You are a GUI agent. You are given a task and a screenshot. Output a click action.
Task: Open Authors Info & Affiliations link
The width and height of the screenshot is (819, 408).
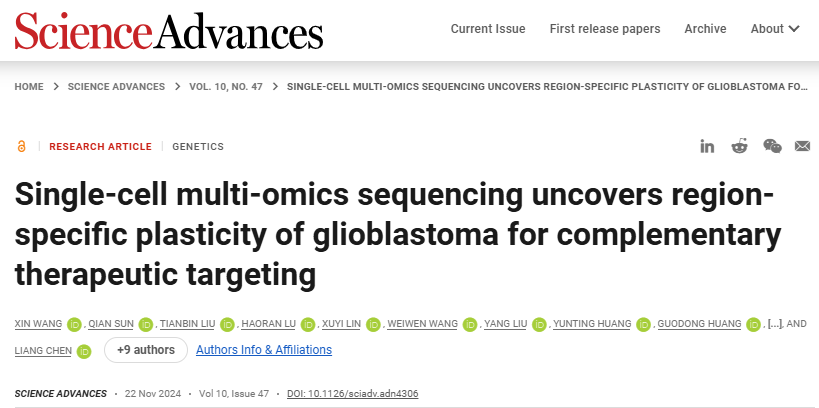point(264,350)
